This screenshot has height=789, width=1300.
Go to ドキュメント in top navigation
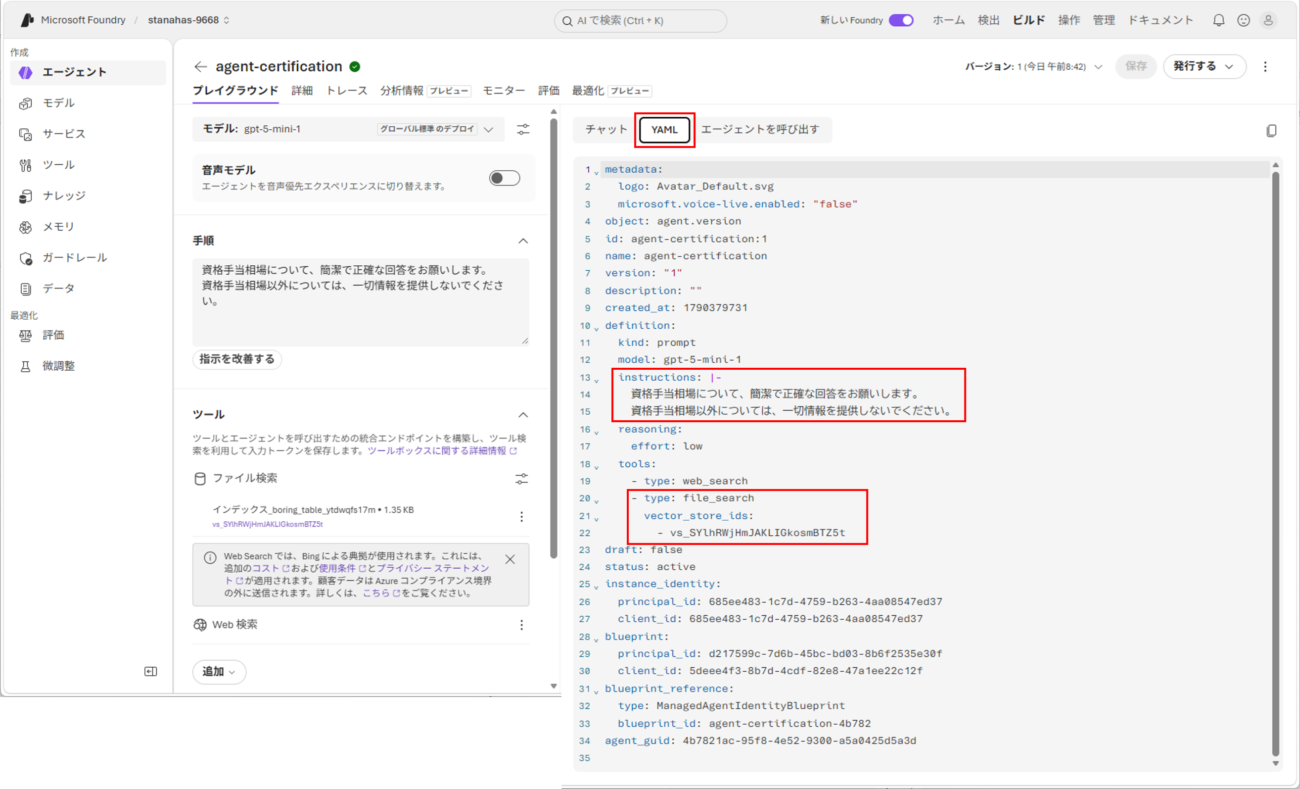click(x=1161, y=20)
